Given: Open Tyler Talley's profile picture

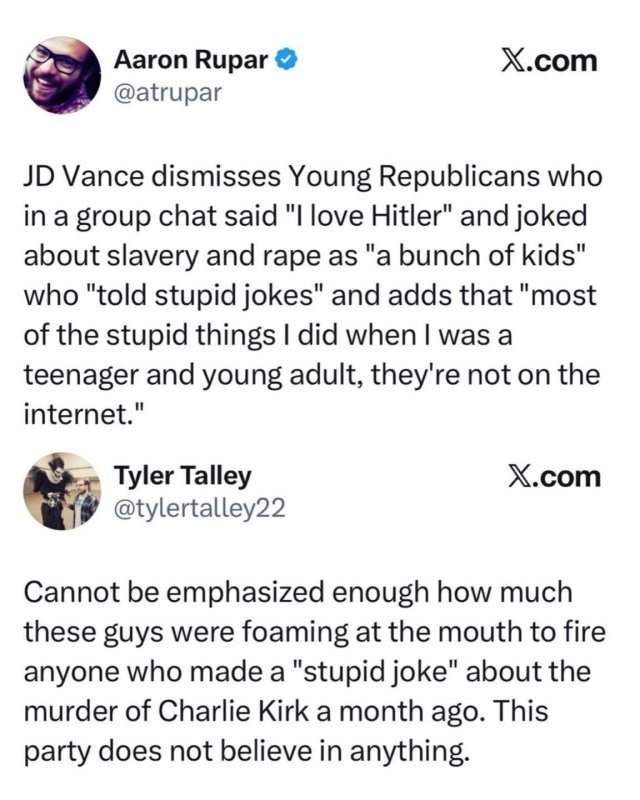Looking at the screenshot, I should point(62,490).
